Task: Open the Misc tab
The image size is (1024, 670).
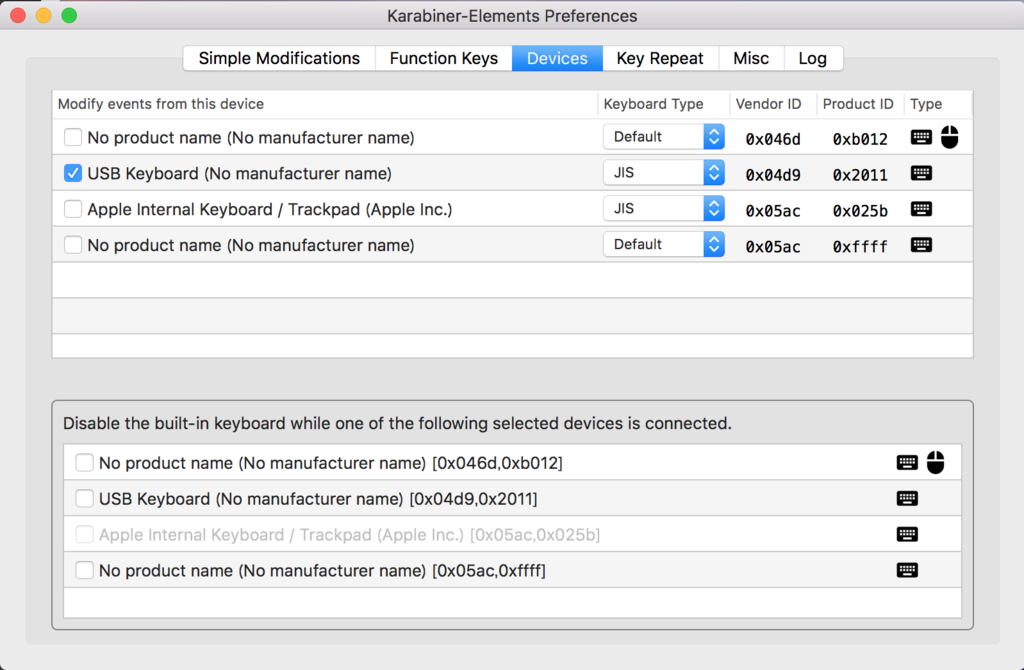Action: (751, 58)
